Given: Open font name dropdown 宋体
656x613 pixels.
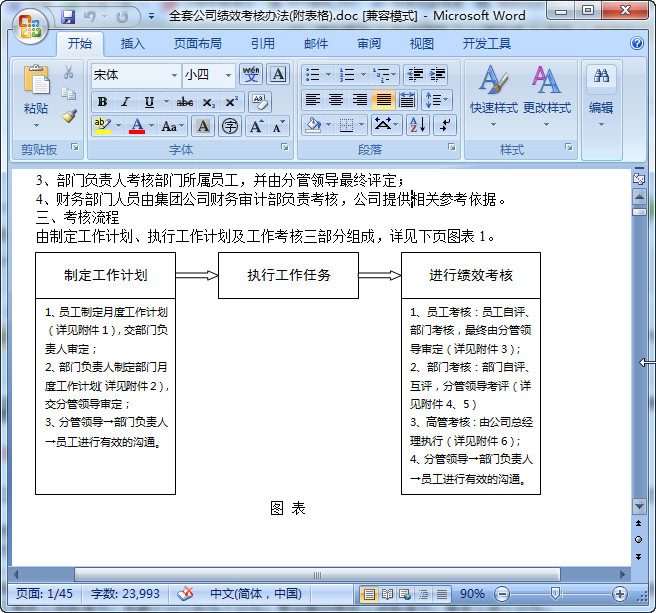Looking at the screenshot, I should pos(174,75).
